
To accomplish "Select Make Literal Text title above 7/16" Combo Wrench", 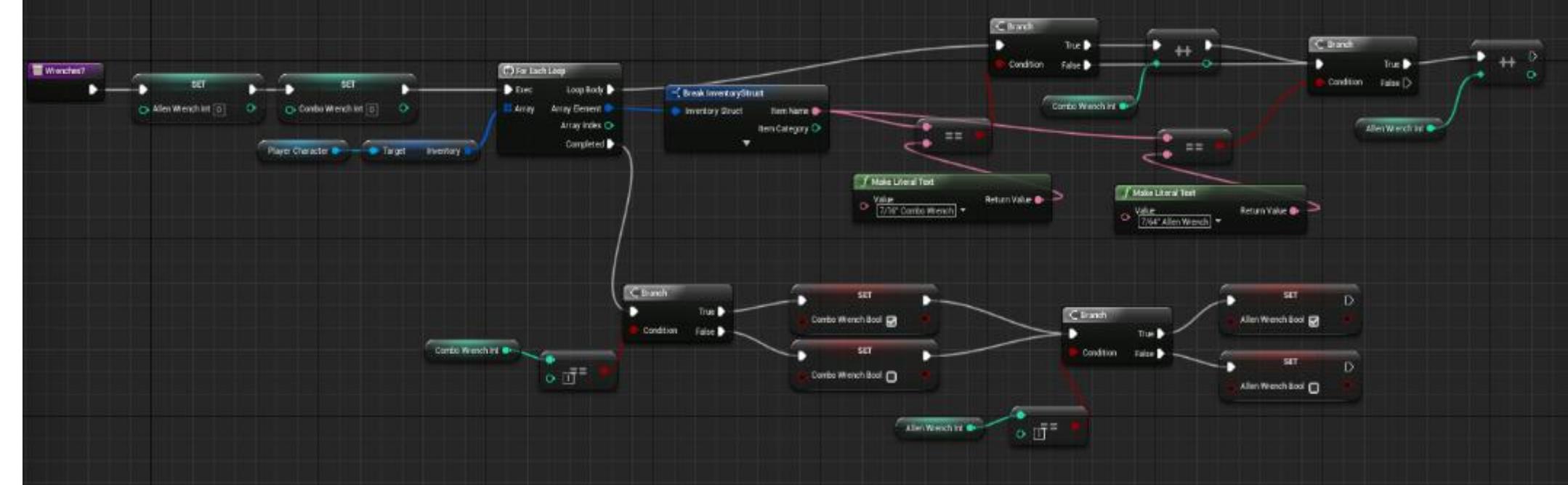I will coord(902,182).
